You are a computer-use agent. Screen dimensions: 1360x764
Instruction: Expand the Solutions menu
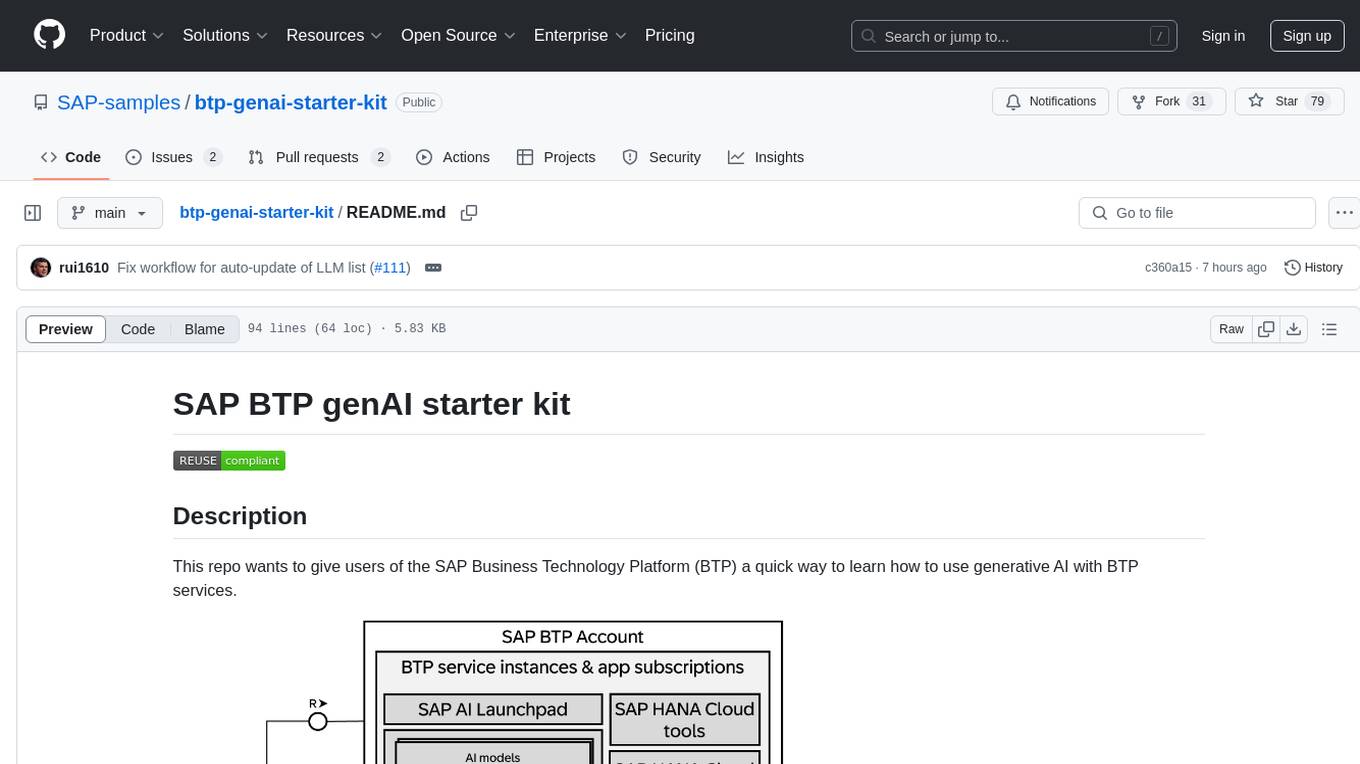click(x=225, y=35)
